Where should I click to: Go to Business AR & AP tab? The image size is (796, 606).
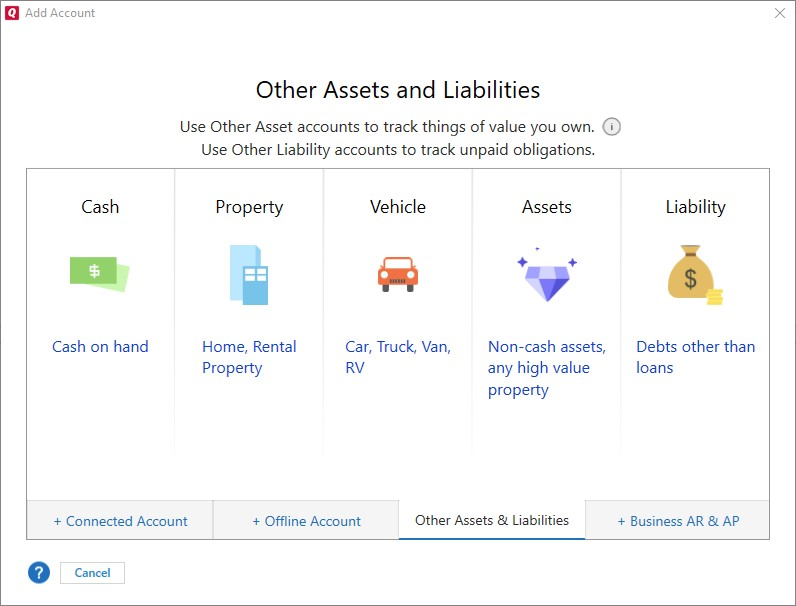pos(678,521)
